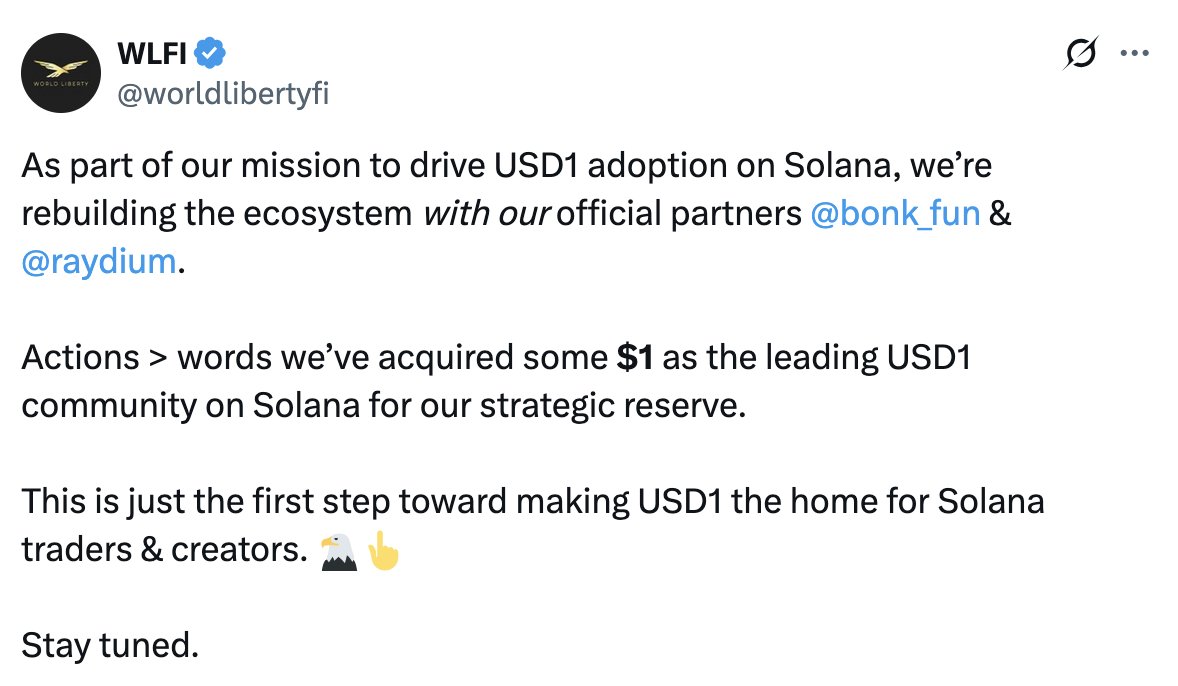
Task: Open the three-dot more options menu
Action: [x=1134, y=53]
